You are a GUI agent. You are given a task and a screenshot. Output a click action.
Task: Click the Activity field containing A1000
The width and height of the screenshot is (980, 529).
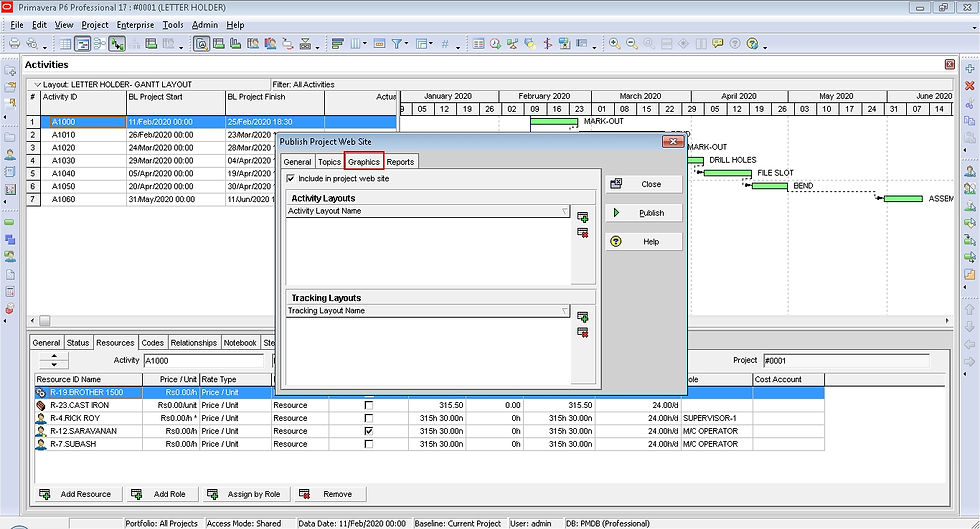coord(204,361)
